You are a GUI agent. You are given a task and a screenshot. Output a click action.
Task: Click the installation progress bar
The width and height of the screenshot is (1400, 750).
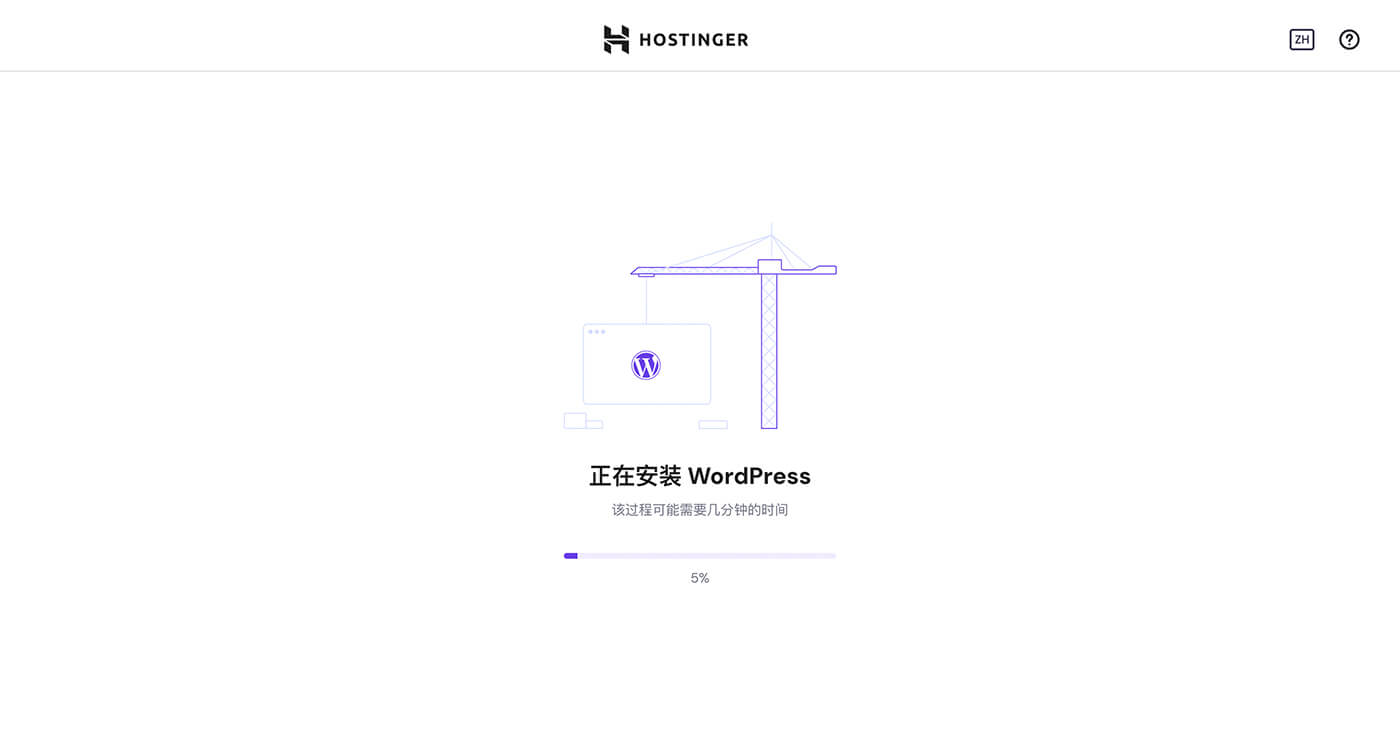point(700,556)
